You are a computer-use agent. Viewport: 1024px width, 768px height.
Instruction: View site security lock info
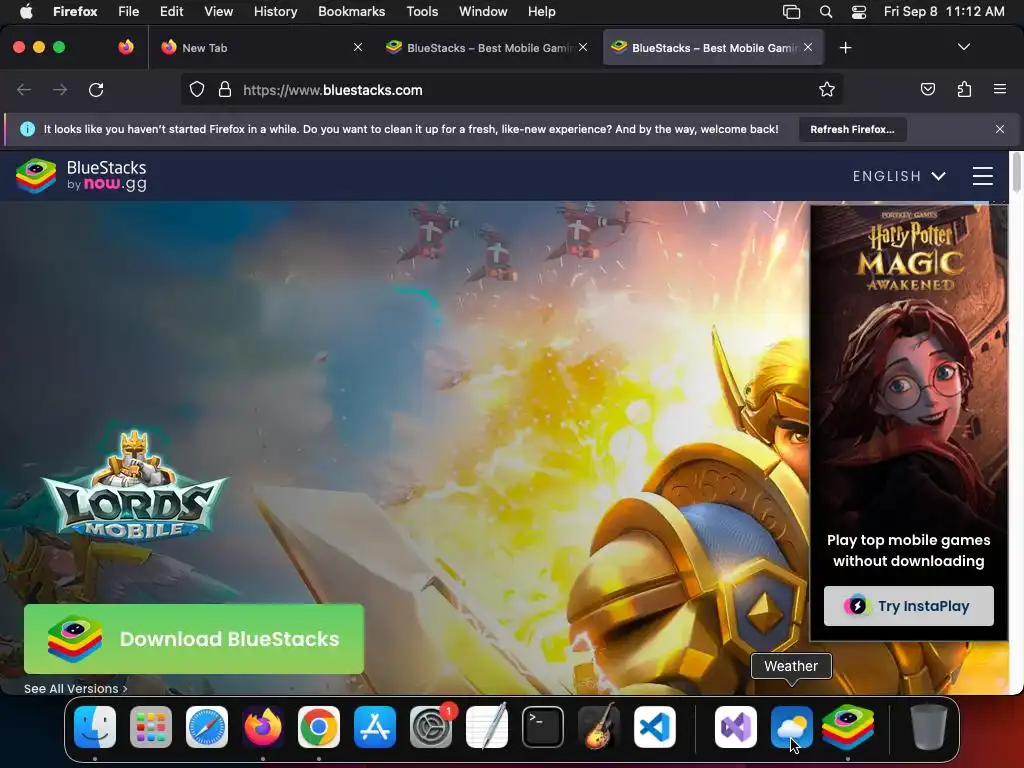[x=225, y=89]
